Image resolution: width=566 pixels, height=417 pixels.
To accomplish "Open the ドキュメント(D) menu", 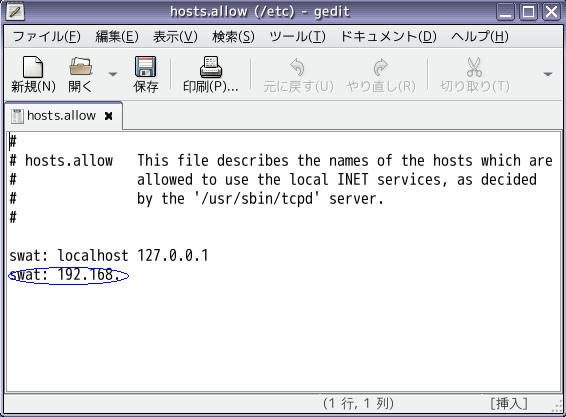I will (388, 36).
